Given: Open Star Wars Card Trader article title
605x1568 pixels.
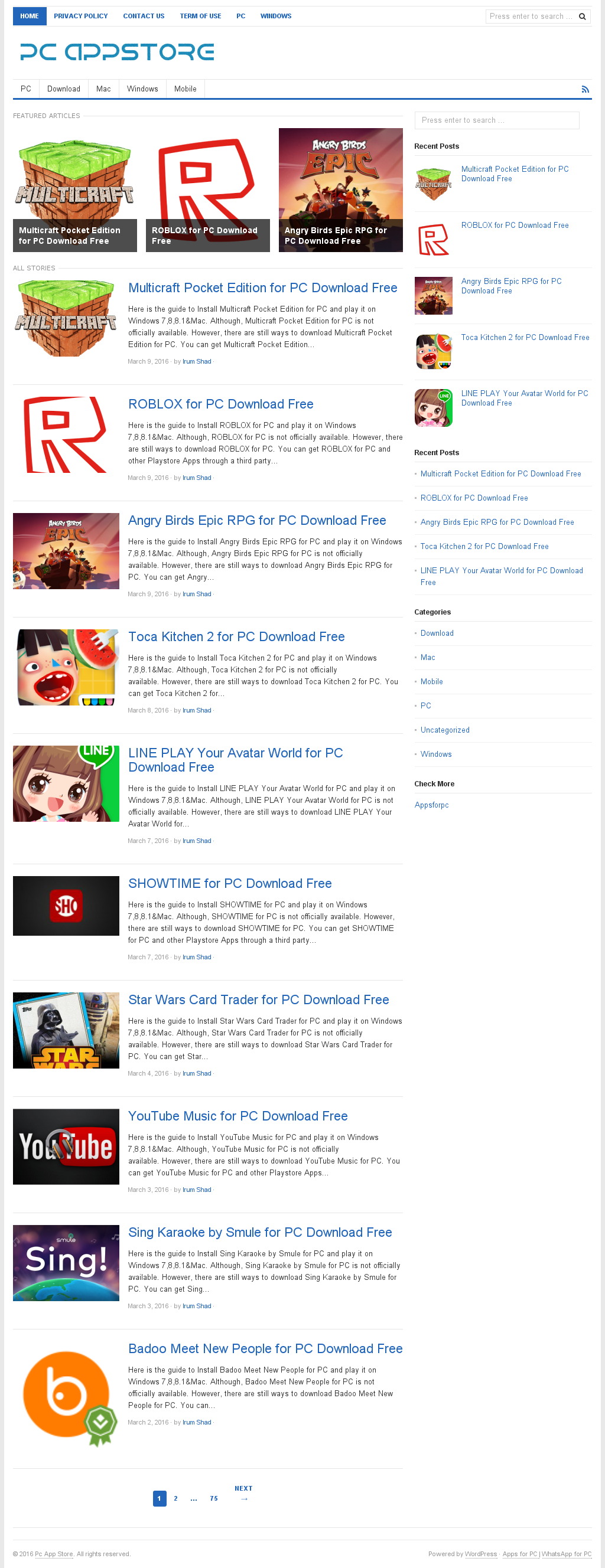Looking at the screenshot, I should tap(258, 1000).
